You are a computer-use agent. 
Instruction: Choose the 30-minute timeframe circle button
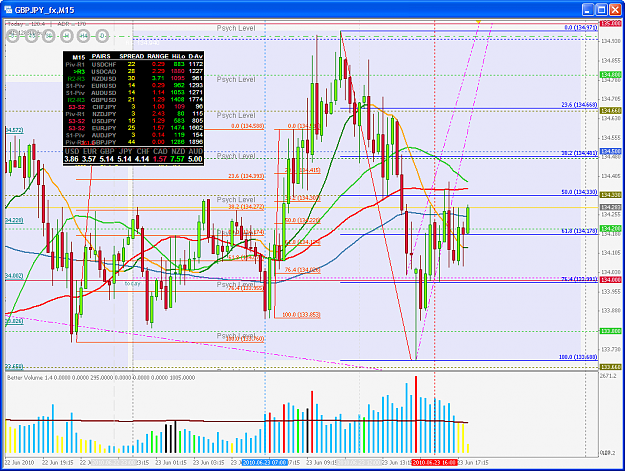point(49,36)
